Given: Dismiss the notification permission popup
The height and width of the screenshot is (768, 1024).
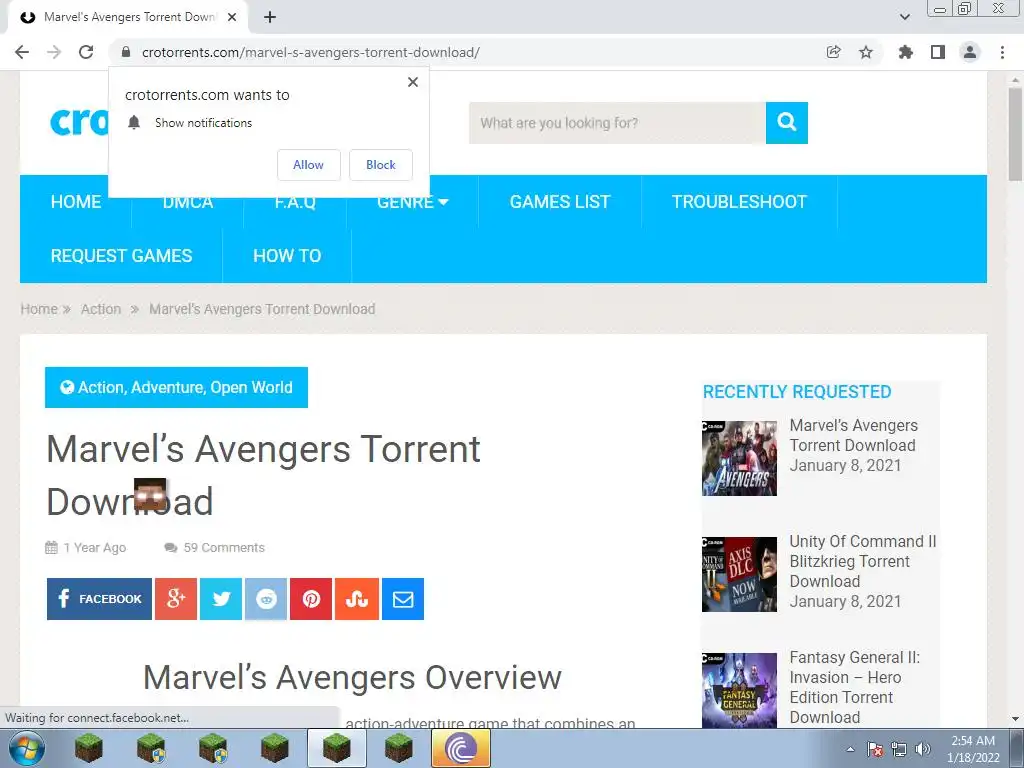Looking at the screenshot, I should click(413, 82).
